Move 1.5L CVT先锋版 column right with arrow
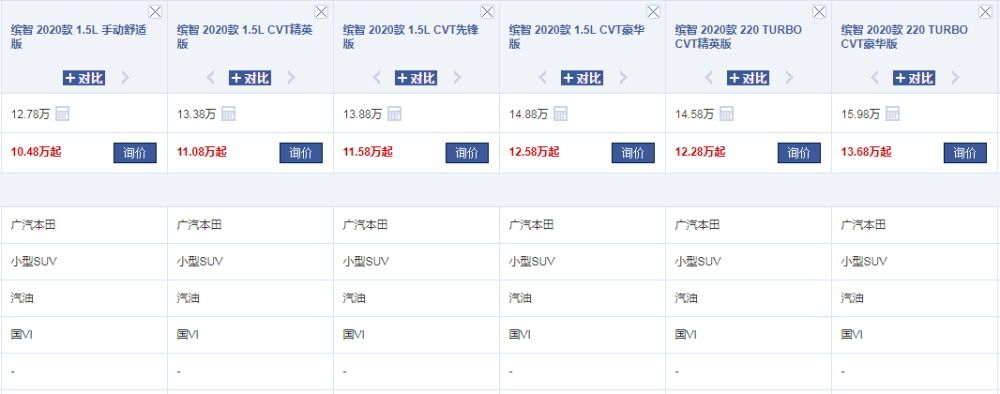This screenshot has width=1000, height=394. click(457, 78)
